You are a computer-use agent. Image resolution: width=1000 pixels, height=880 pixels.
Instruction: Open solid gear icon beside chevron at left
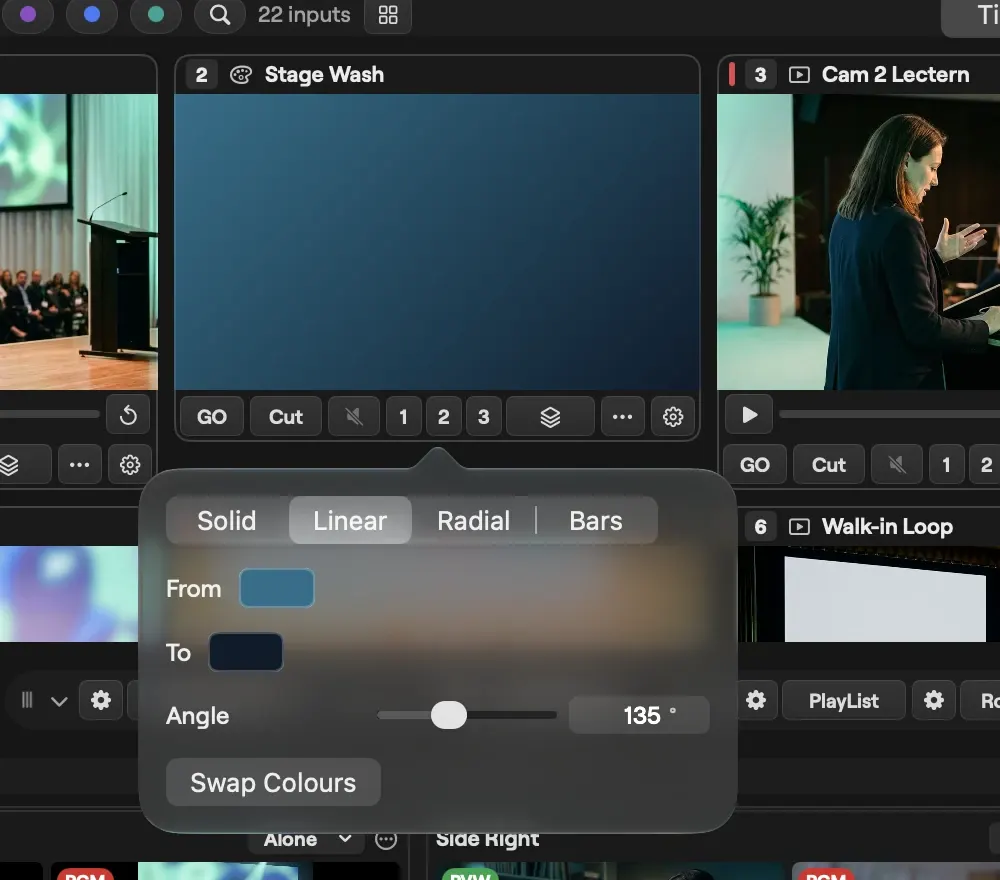click(101, 700)
